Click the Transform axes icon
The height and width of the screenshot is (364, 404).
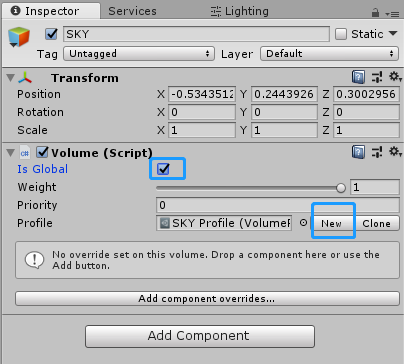[25, 78]
